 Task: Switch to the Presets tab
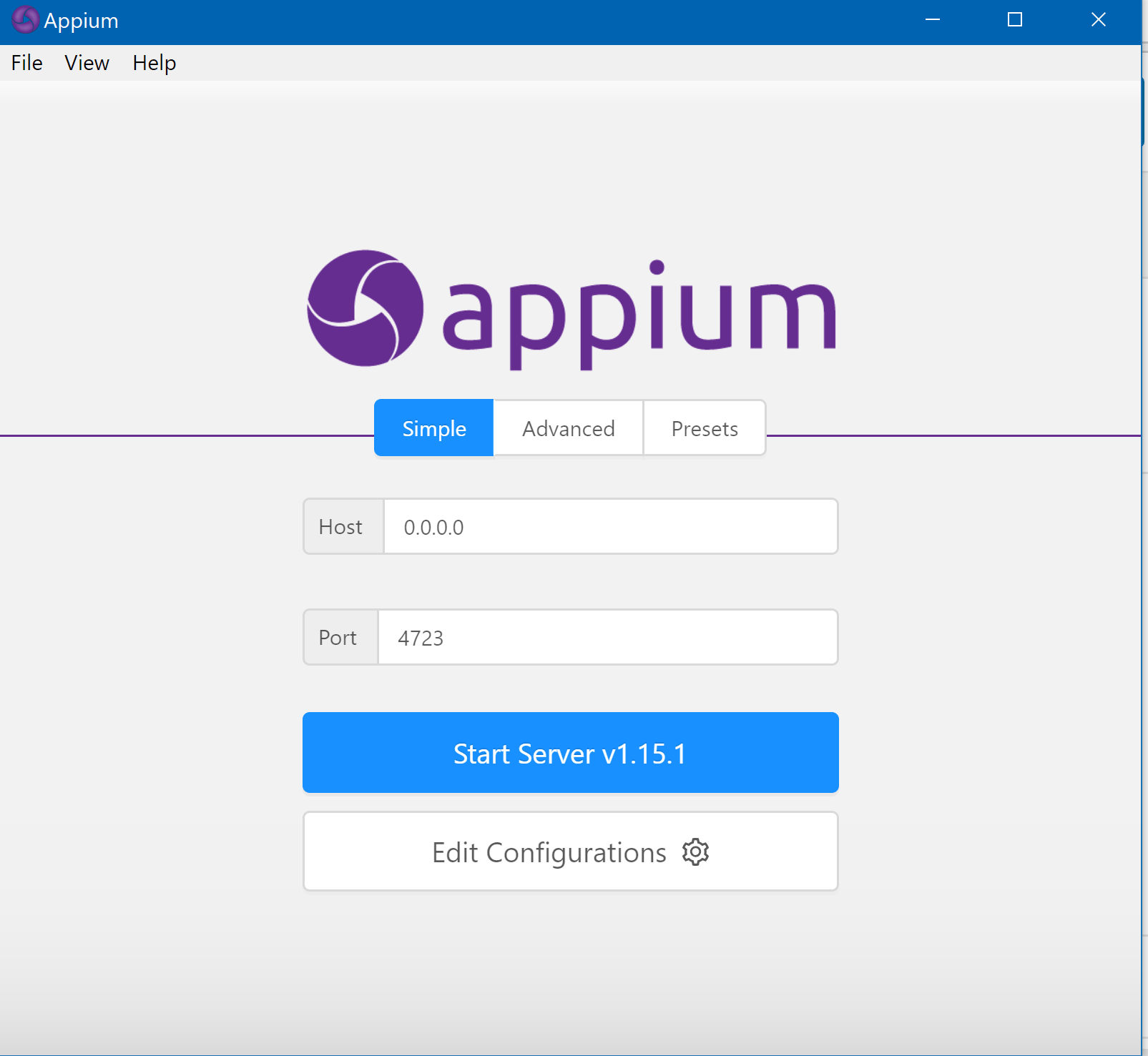click(x=705, y=428)
